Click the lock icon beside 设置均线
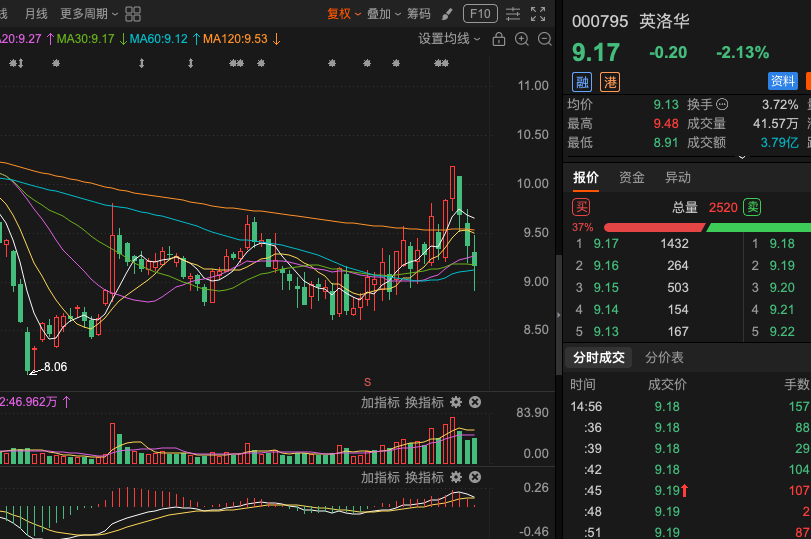This screenshot has height=539, width=811. click(x=499, y=39)
